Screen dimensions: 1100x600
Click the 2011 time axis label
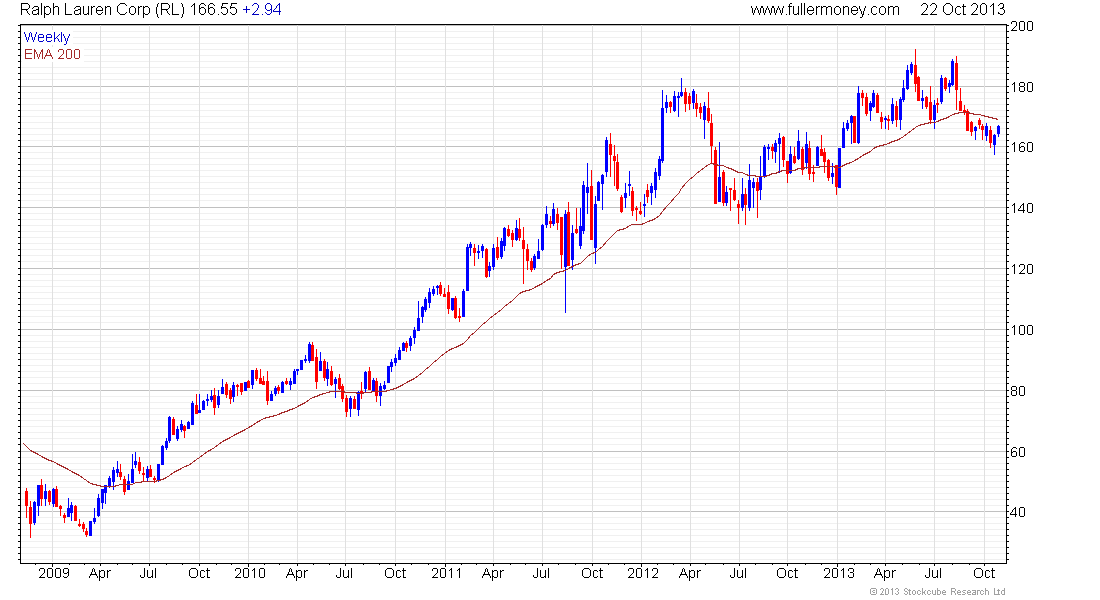(x=447, y=573)
